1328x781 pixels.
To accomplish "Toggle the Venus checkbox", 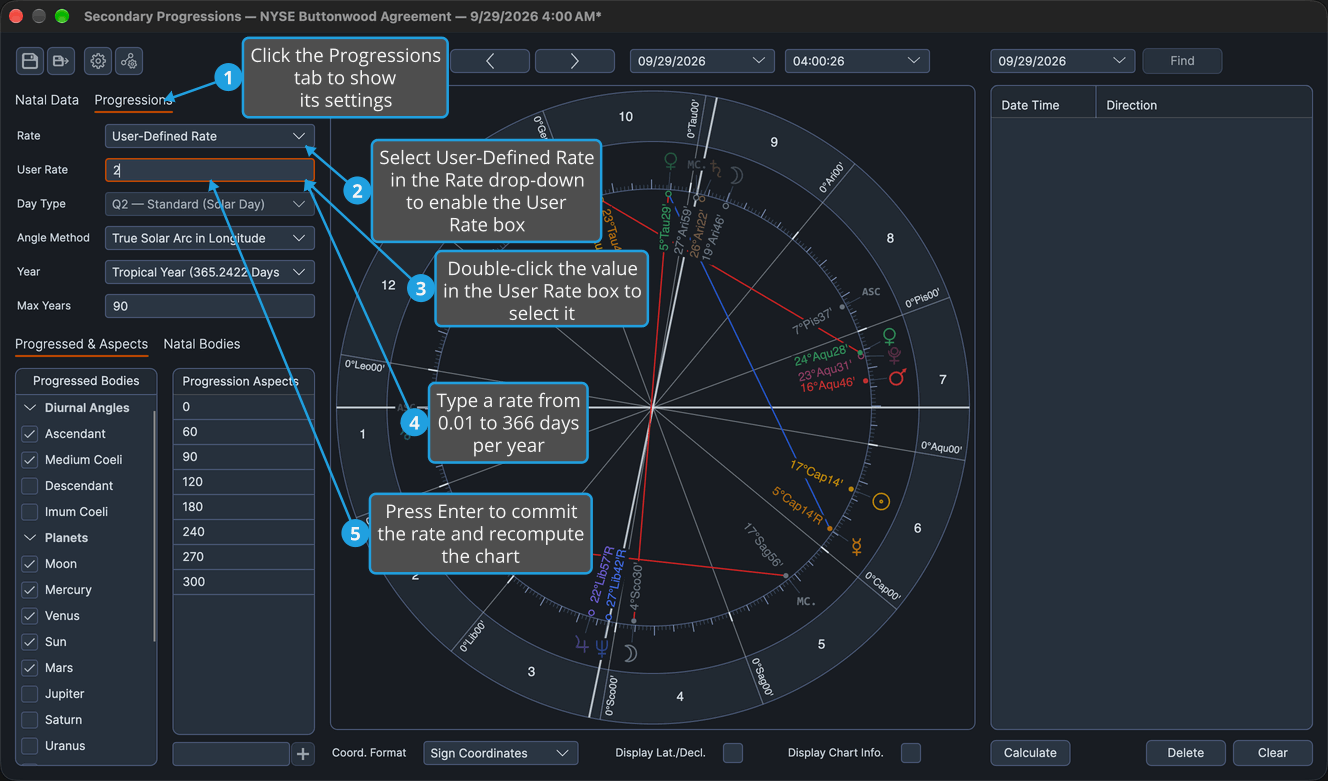I will point(30,616).
